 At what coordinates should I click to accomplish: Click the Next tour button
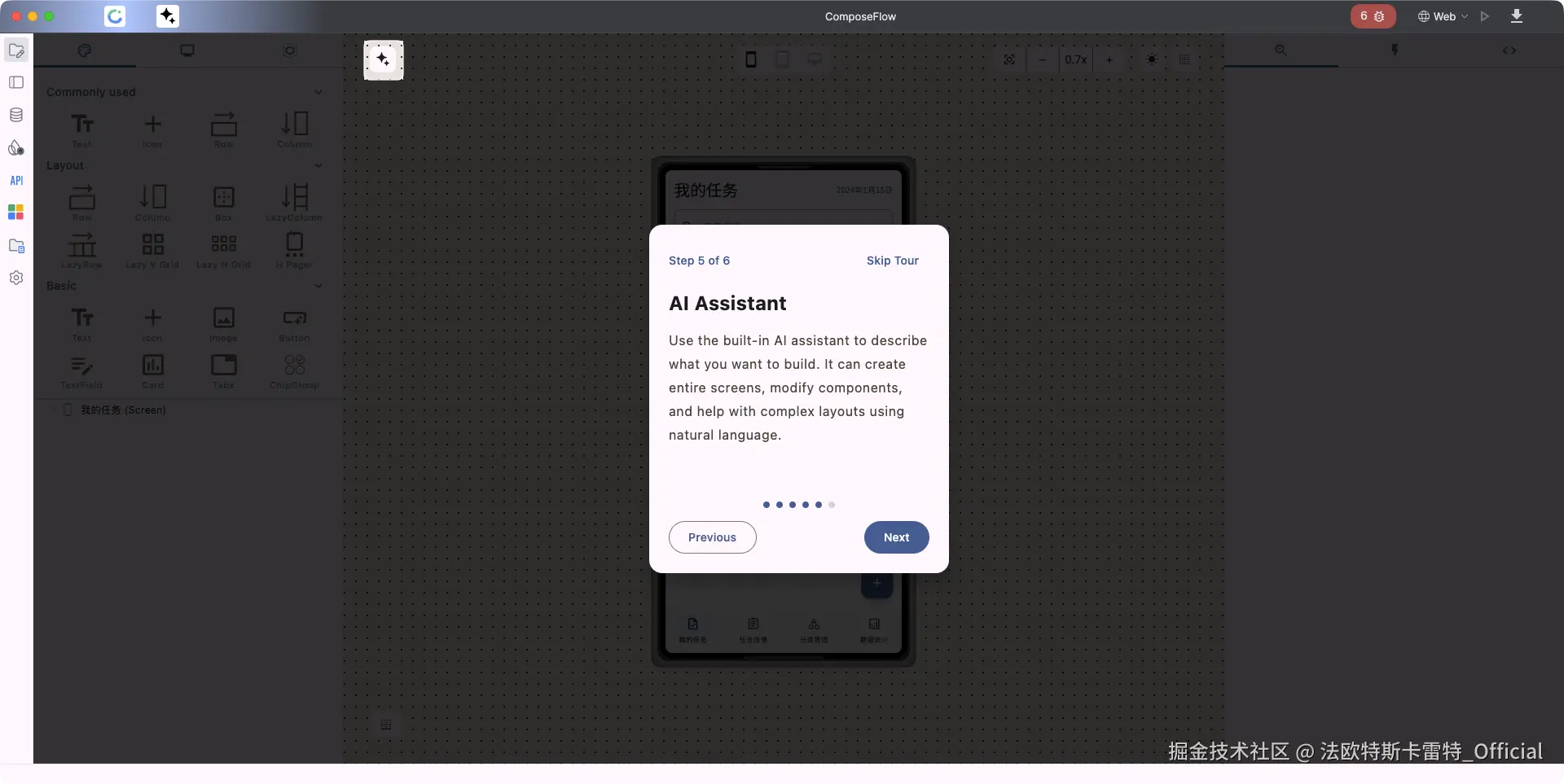point(897,537)
